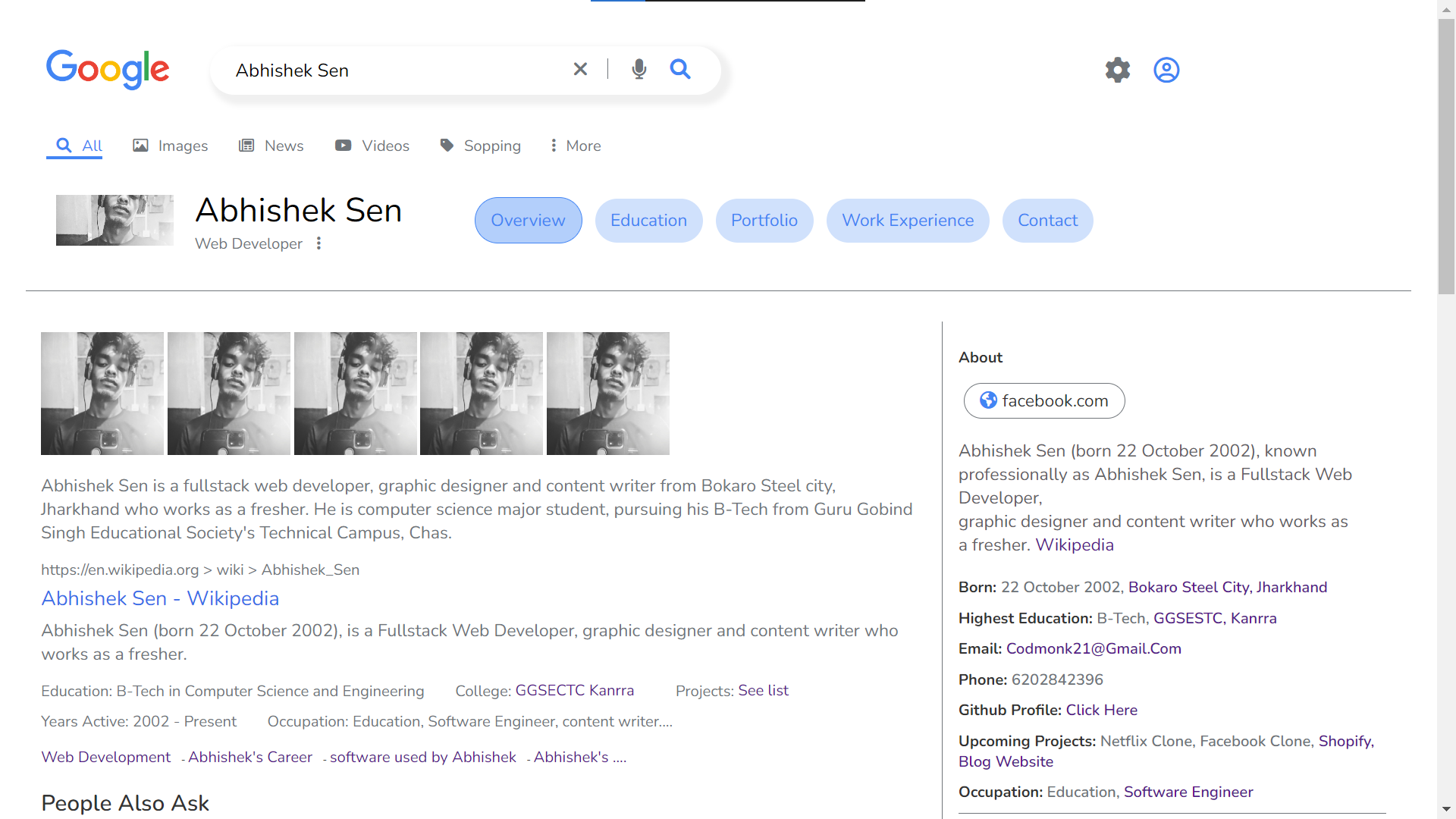Follow the Software Engineer occupation link
This screenshot has width=1456, height=819.
pos(1188,792)
